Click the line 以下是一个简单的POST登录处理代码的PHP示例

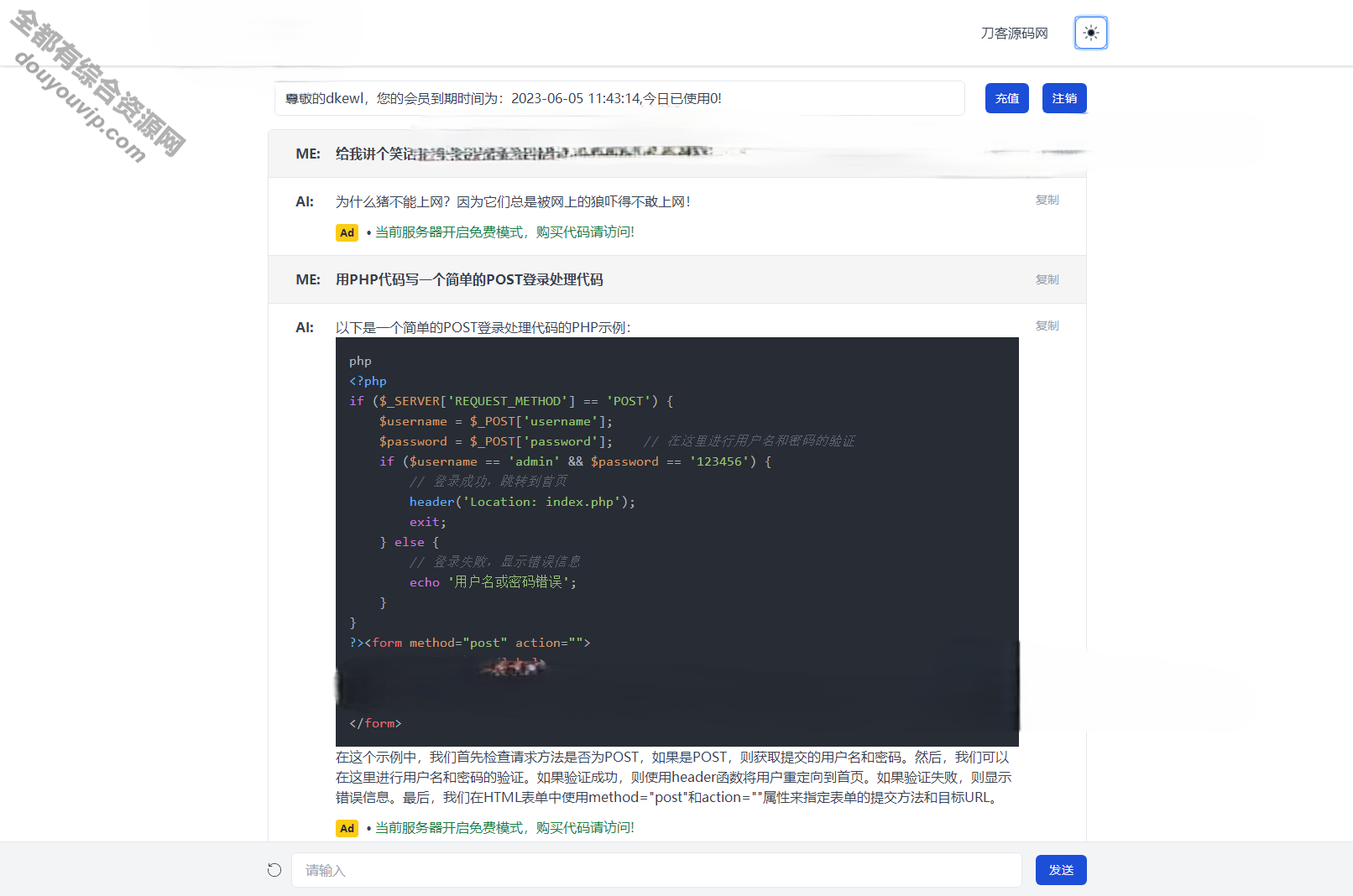tap(483, 327)
